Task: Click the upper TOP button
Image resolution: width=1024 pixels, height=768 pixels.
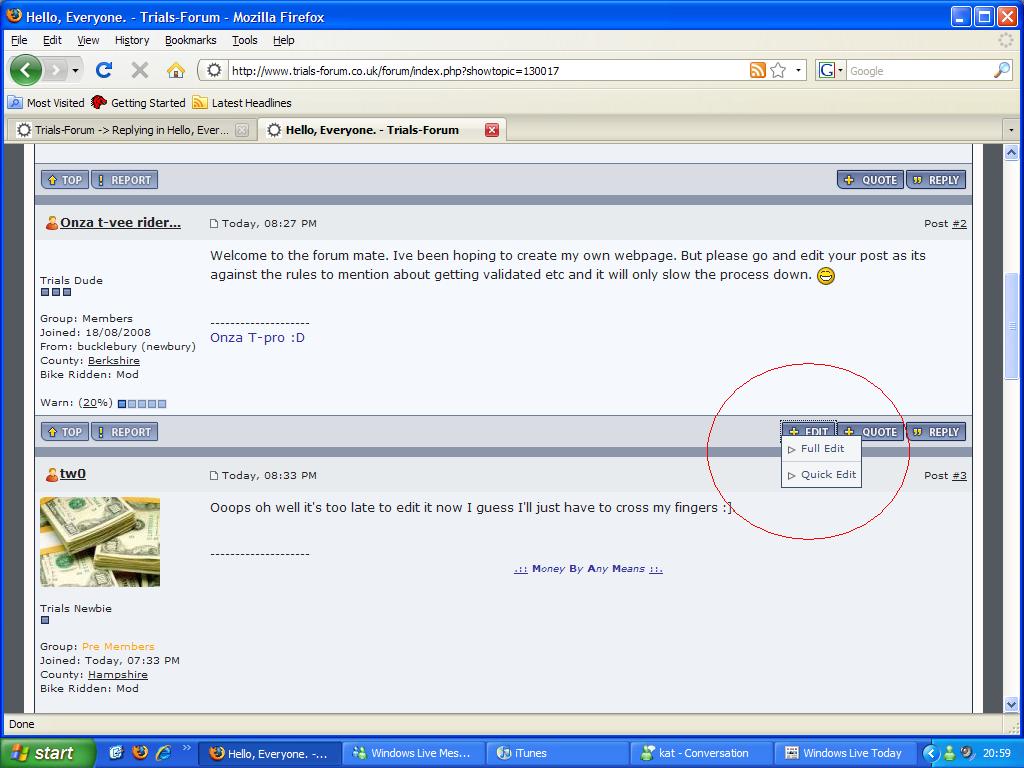Action: pyautogui.click(x=65, y=180)
